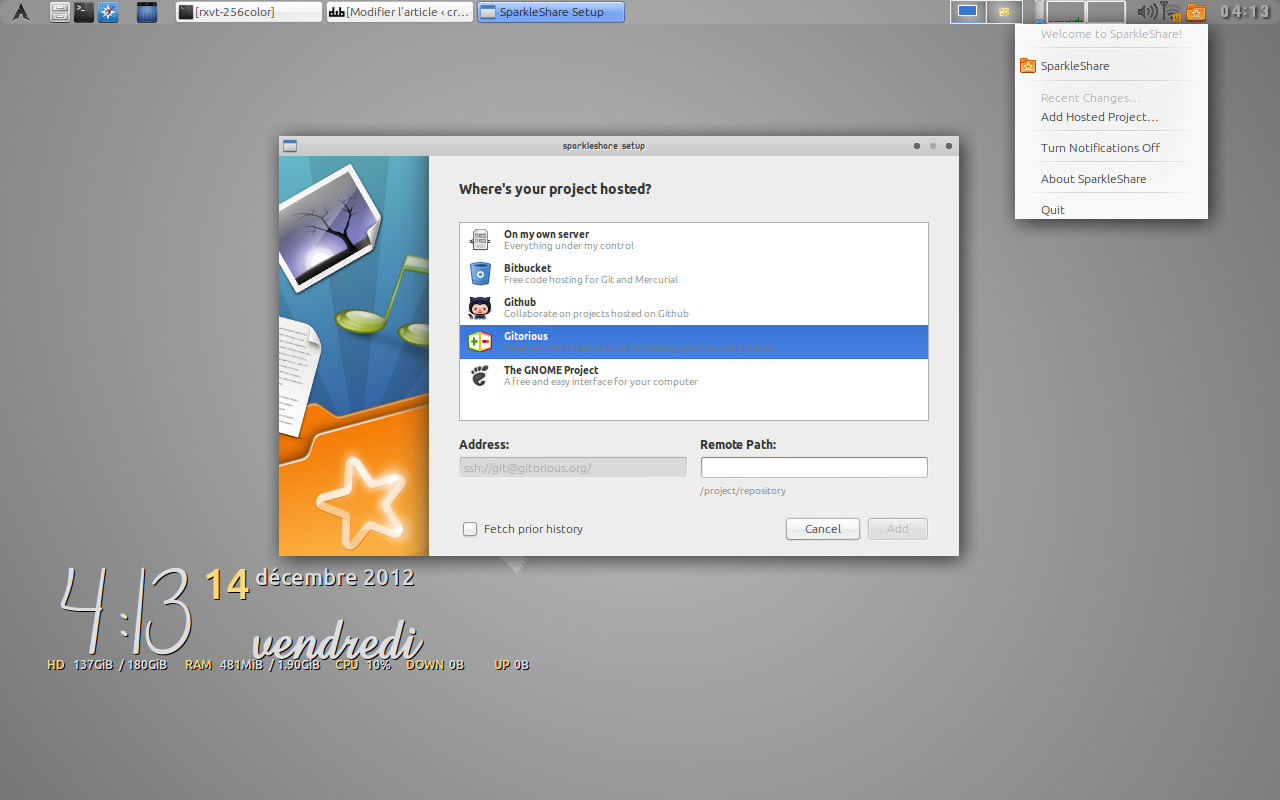Focus the Remote Path input field
The height and width of the screenshot is (800, 1280).
(x=814, y=467)
